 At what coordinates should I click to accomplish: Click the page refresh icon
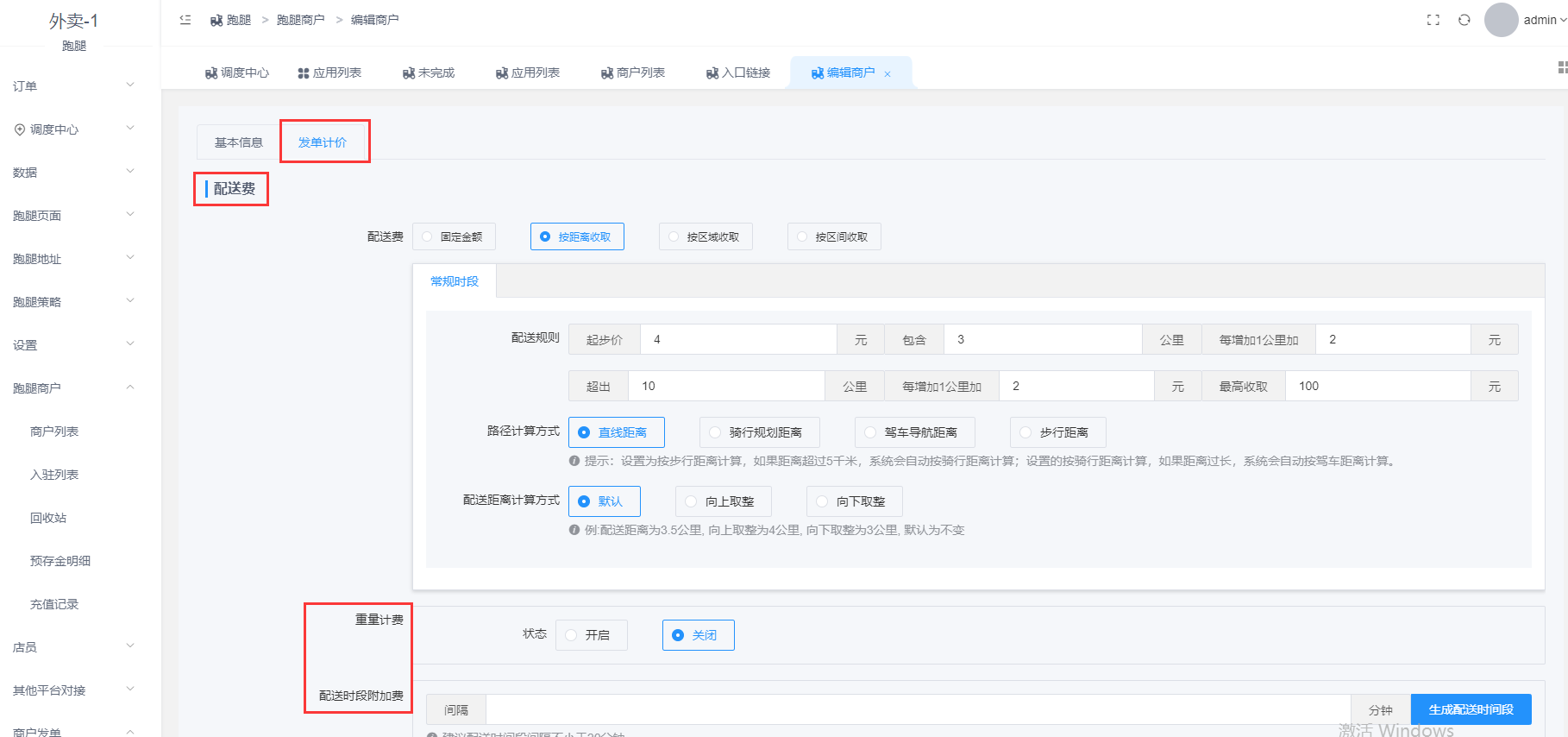click(x=1464, y=20)
